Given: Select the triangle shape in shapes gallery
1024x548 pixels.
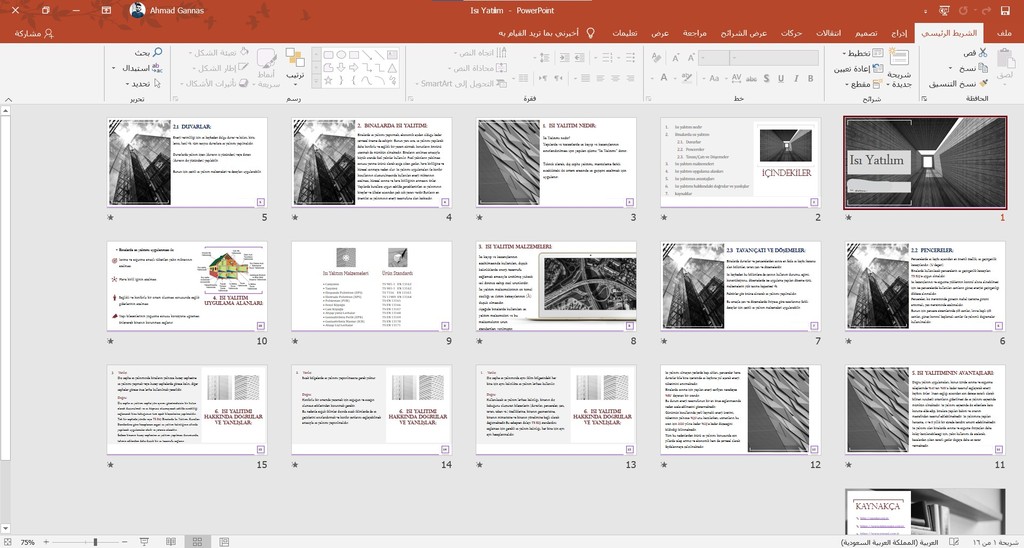Looking at the screenshot, I should point(392,67).
